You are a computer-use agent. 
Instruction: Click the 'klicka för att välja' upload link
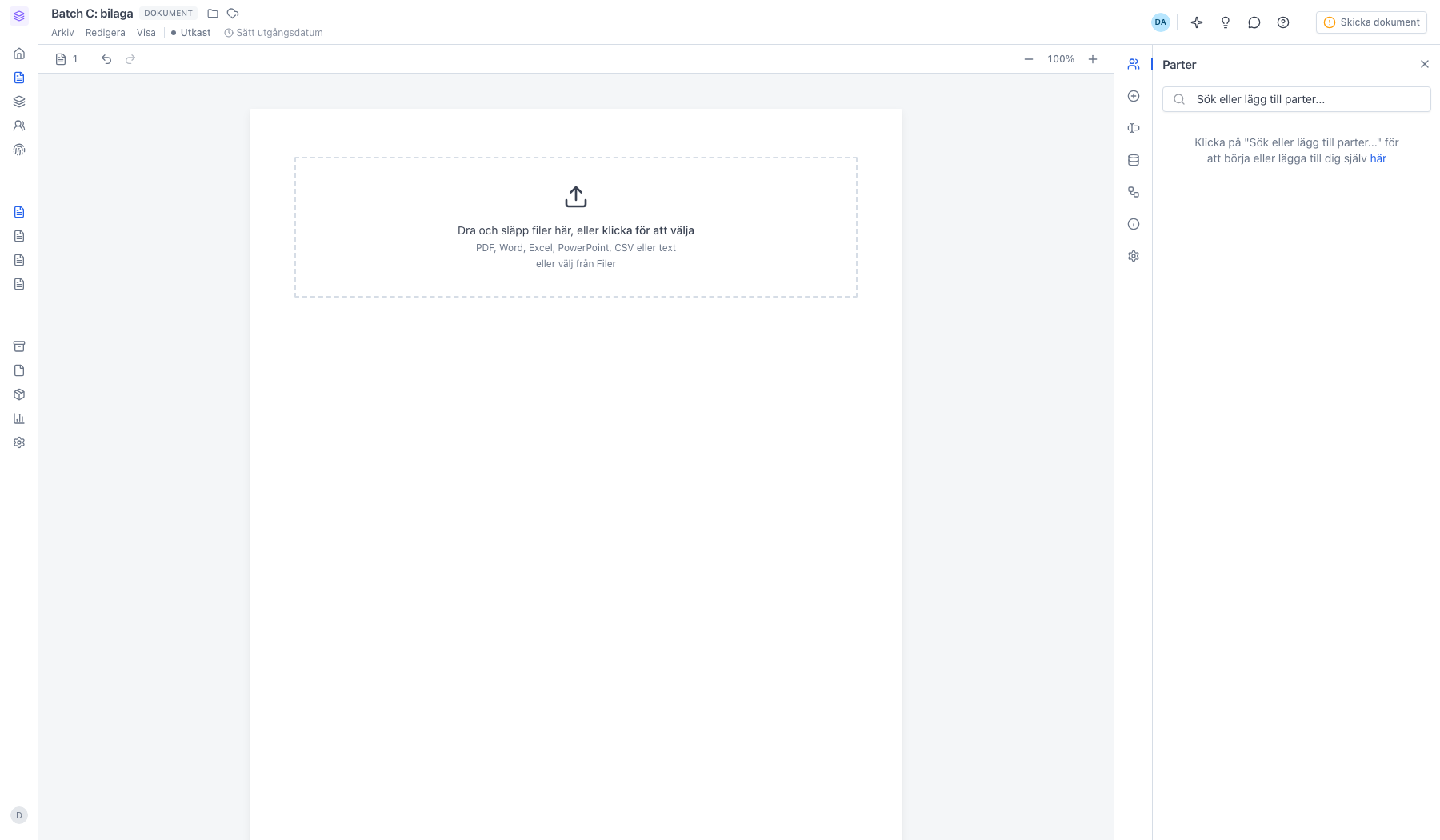[648, 230]
